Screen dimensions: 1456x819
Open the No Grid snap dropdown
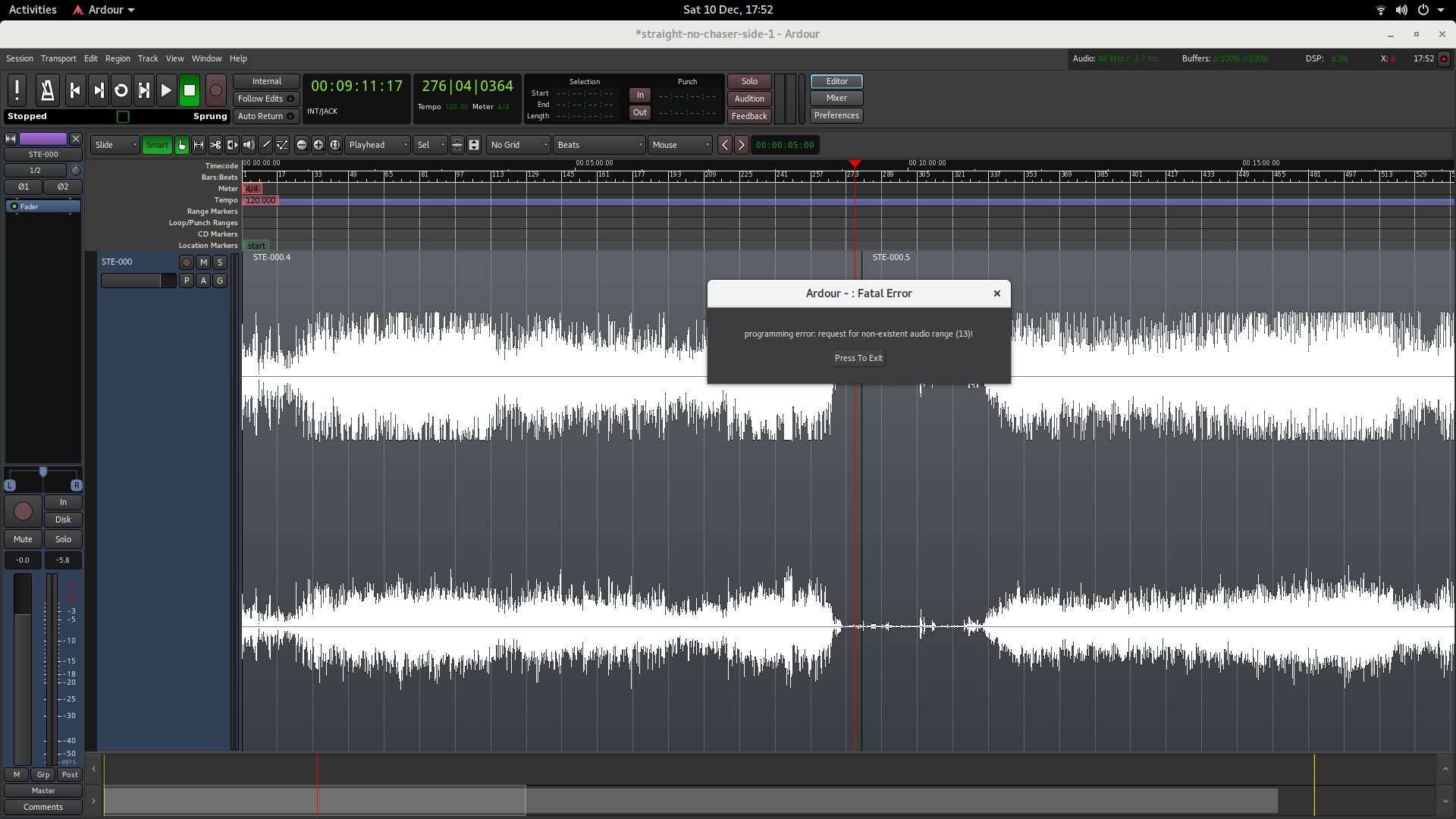click(x=519, y=145)
